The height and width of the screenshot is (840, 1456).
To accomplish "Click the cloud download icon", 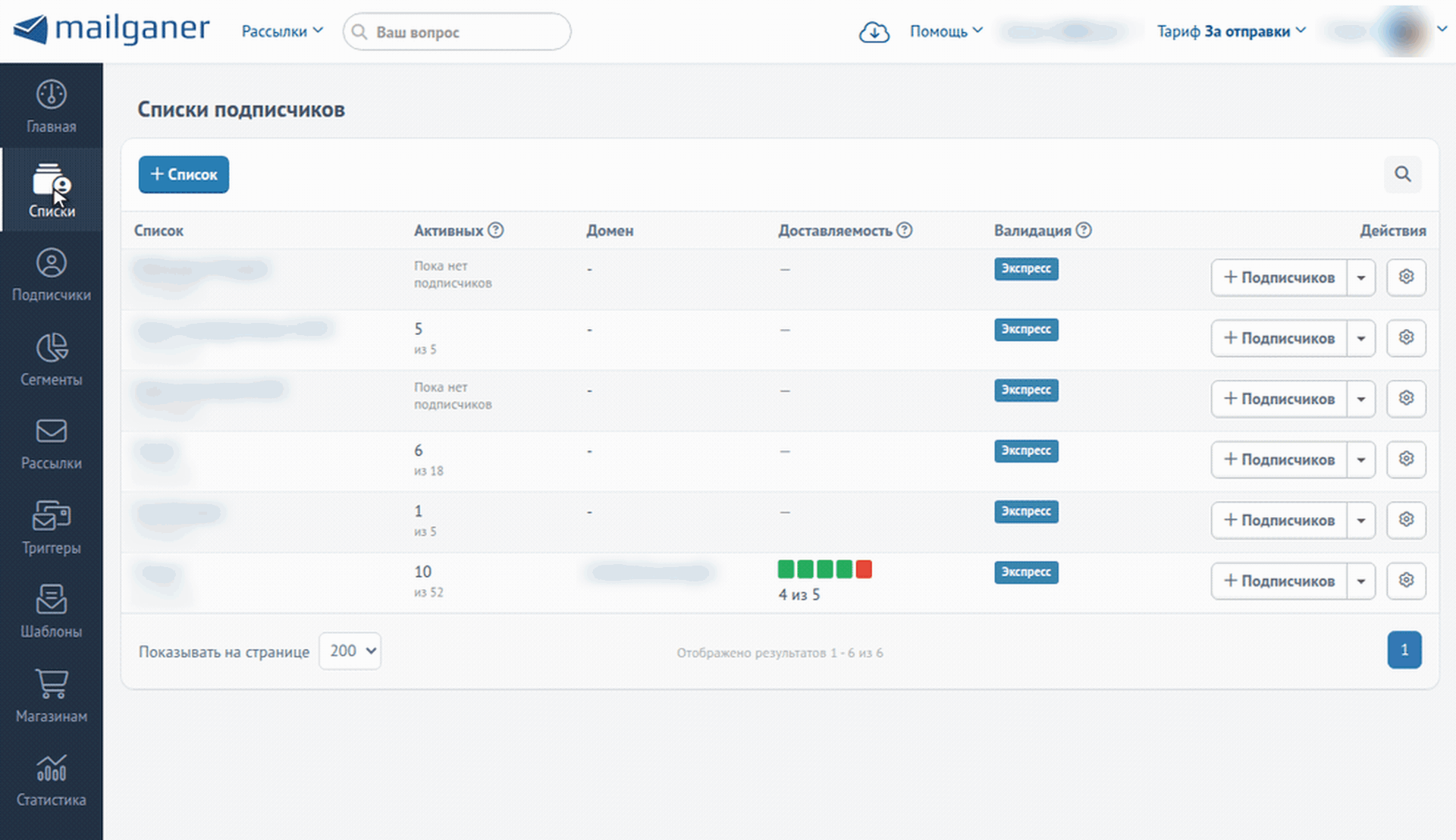I will point(874,32).
